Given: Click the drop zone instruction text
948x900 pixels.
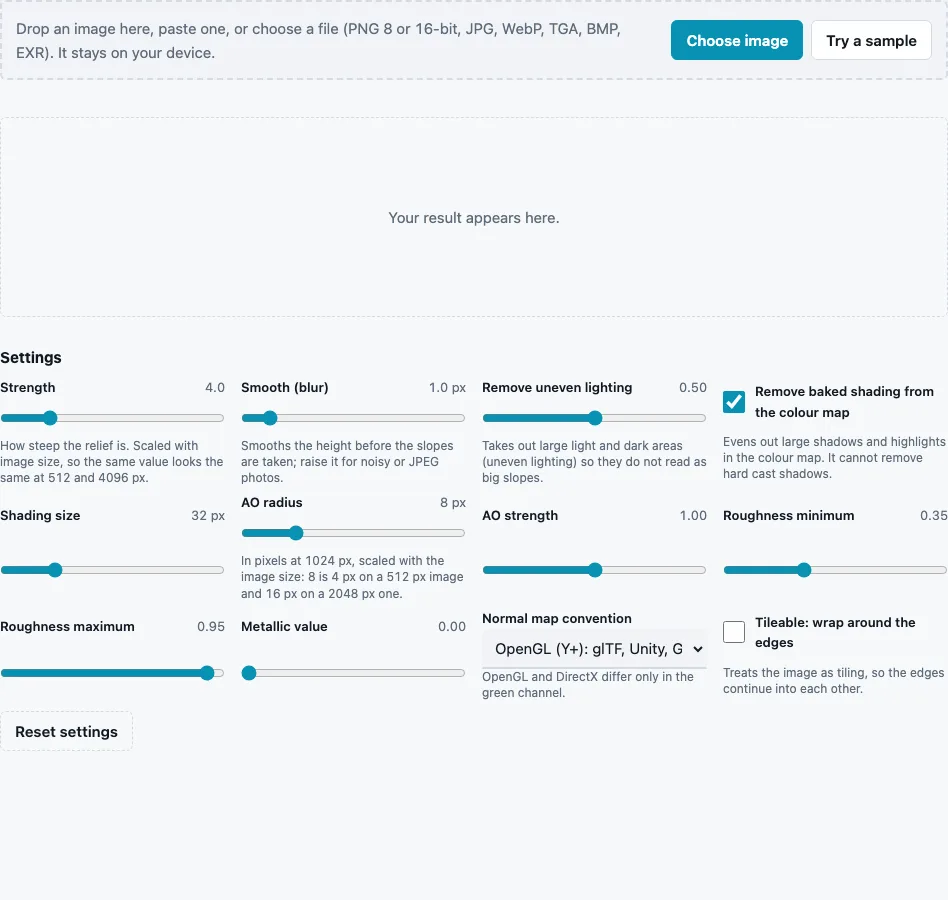Looking at the screenshot, I should pos(319,40).
